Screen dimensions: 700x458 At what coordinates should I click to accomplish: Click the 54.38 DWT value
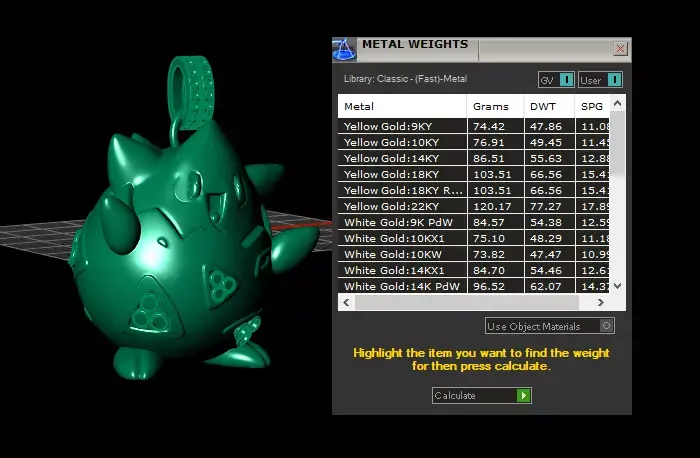(546, 222)
